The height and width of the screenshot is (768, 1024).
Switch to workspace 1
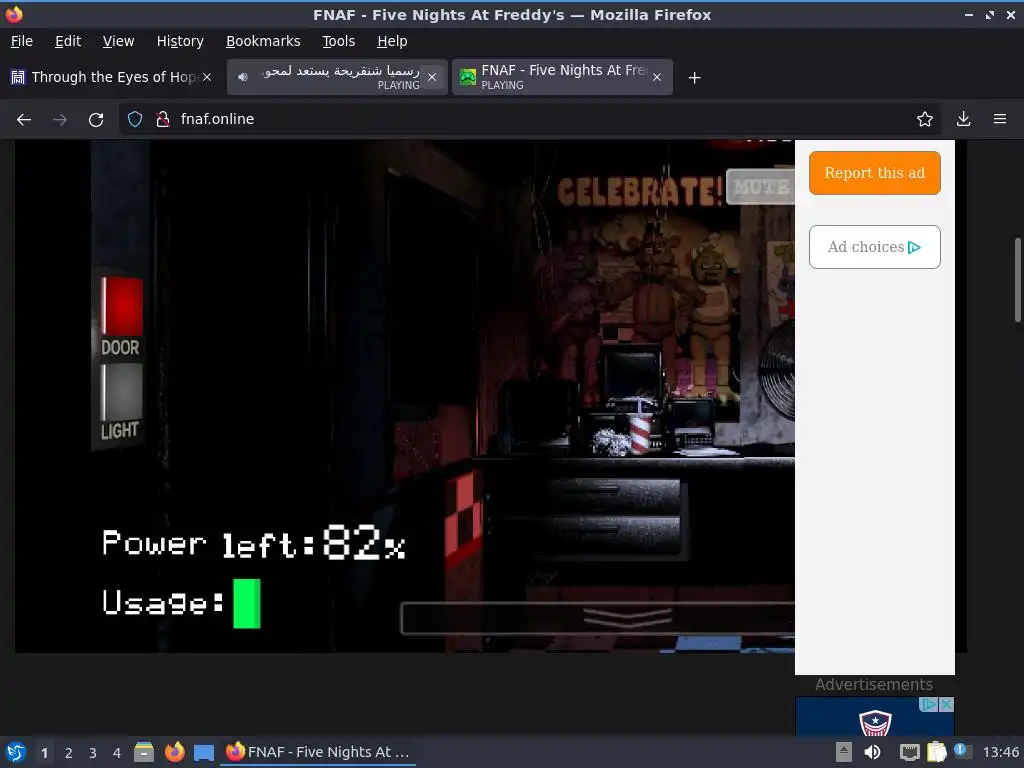44,753
